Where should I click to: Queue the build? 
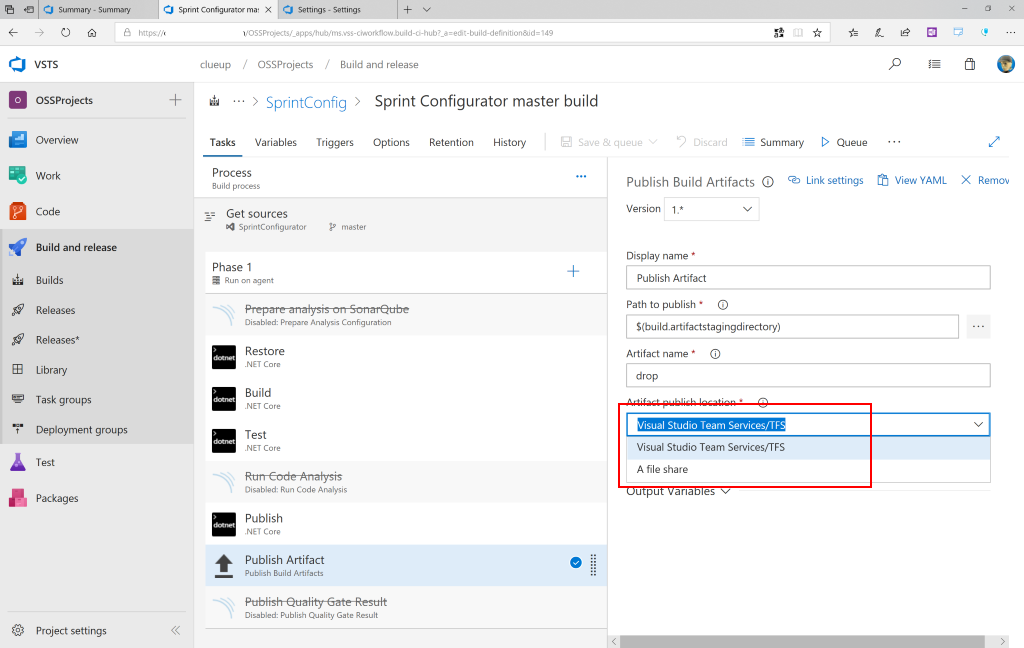point(844,142)
